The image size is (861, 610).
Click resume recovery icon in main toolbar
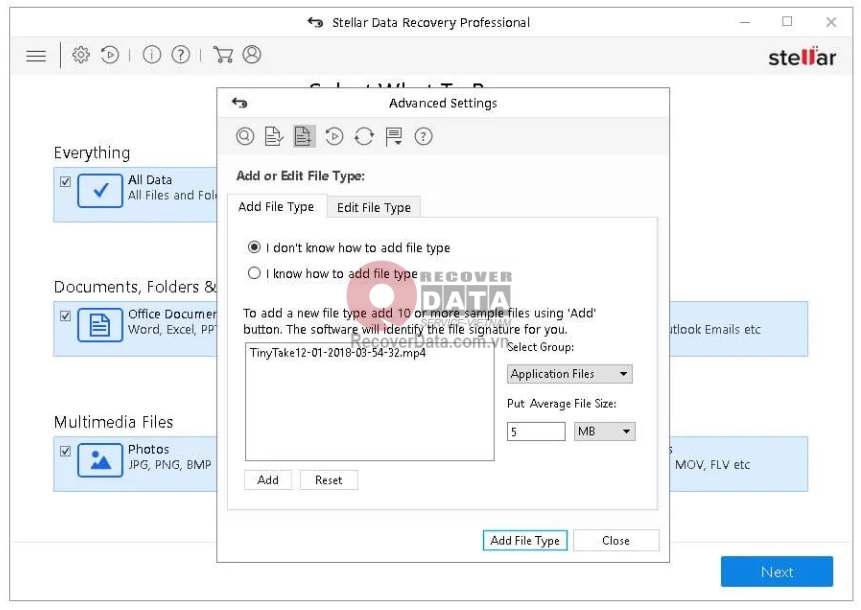point(110,54)
